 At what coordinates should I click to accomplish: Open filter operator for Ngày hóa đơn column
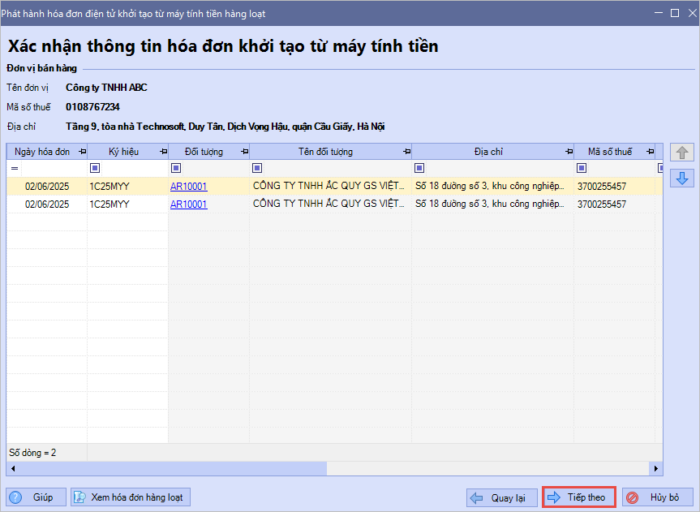click(14, 168)
